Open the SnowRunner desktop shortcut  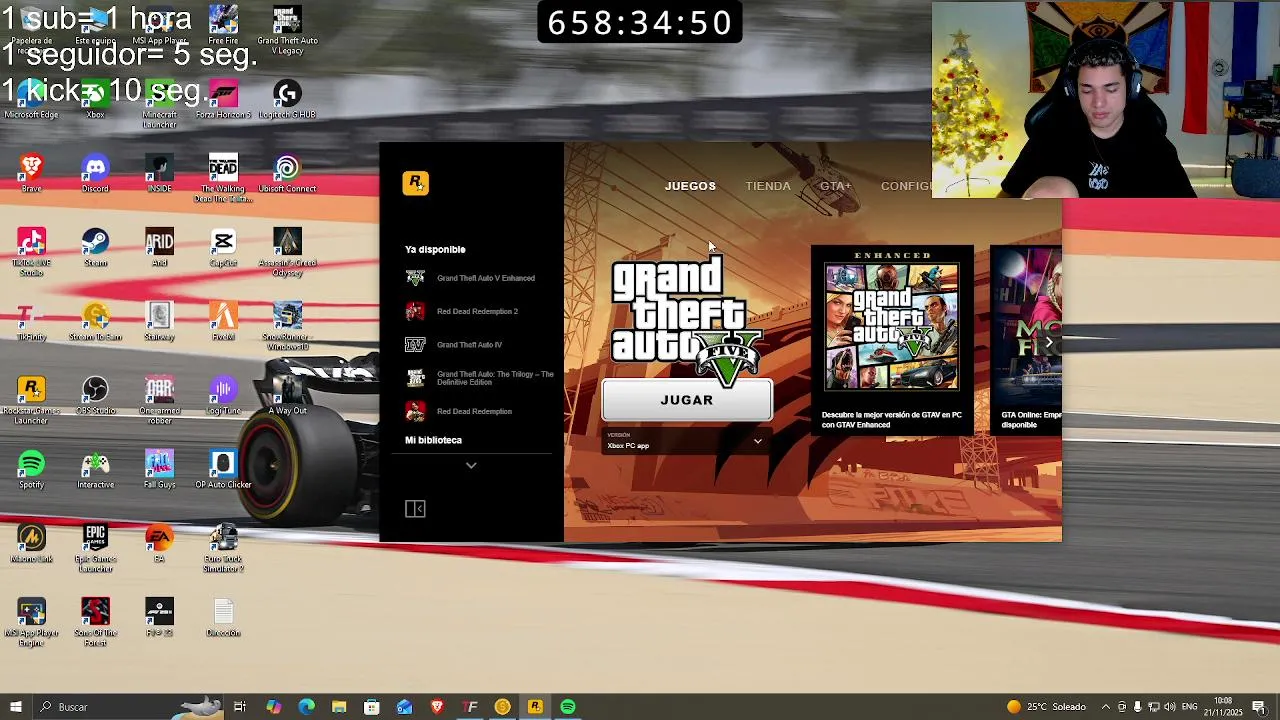point(287,326)
